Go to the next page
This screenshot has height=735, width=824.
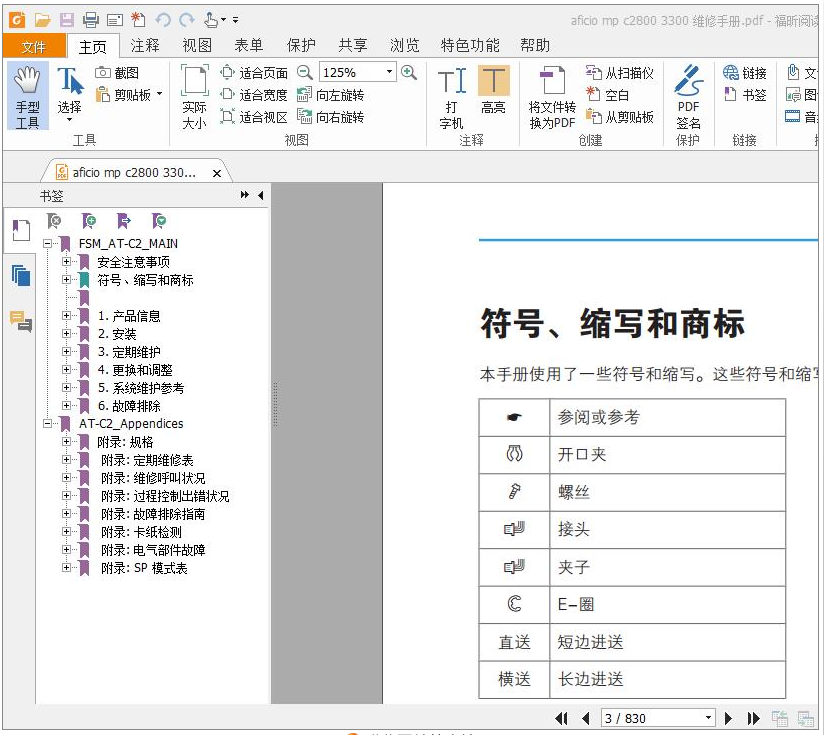tap(728, 718)
